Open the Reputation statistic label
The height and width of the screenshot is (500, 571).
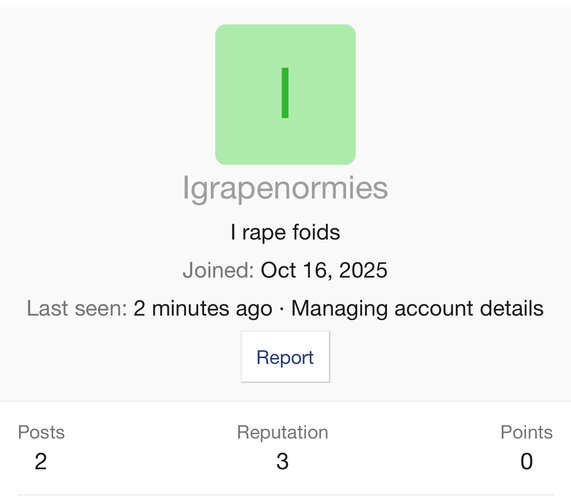click(283, 433)
